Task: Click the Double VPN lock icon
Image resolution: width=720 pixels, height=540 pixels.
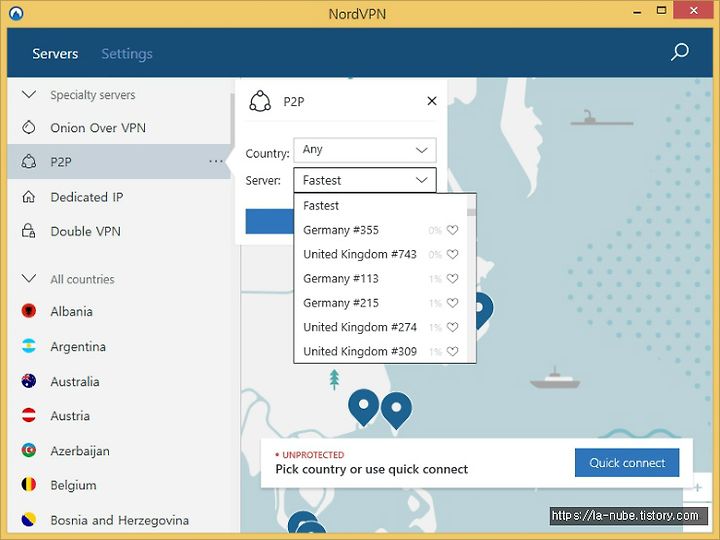Action: click(28, 231)
